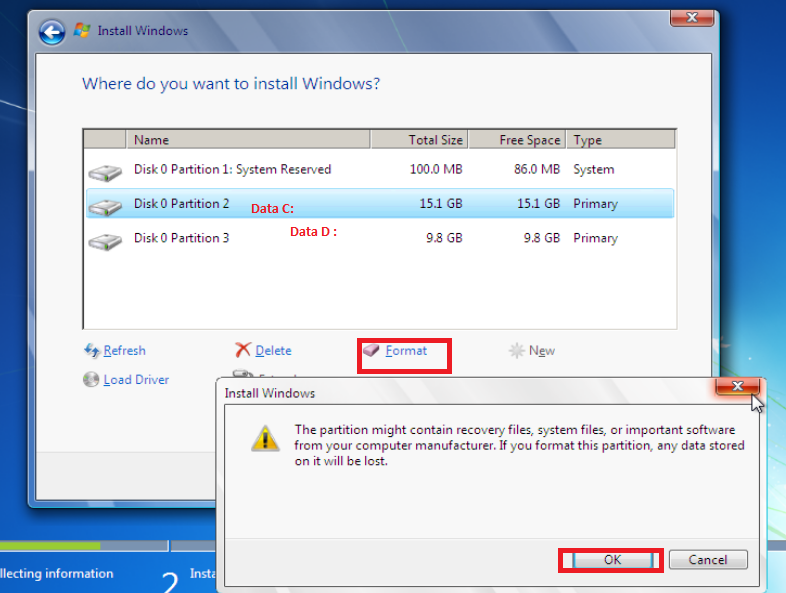
Task: Click the green installation progress bar
Action: pyautogui.click(x=50, y=545)
